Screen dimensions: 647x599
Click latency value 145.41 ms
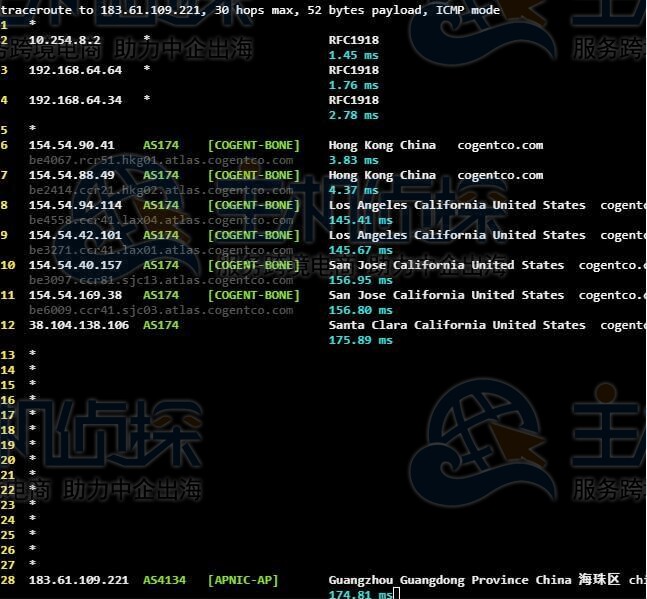pyautogui.click(x=361, y=220)
